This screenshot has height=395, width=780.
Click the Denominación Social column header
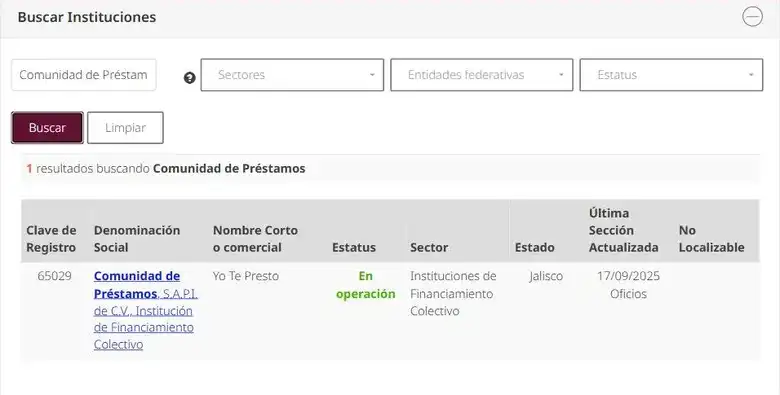point(137,239)
